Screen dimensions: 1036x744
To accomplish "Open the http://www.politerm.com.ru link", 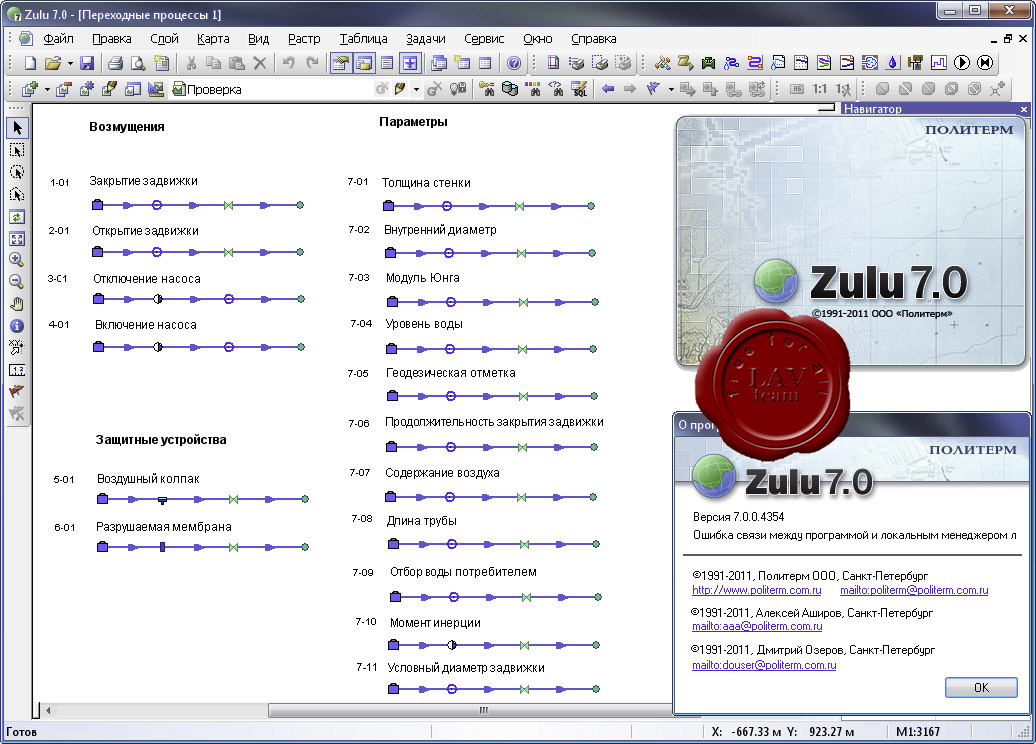I will pos(757,590).
